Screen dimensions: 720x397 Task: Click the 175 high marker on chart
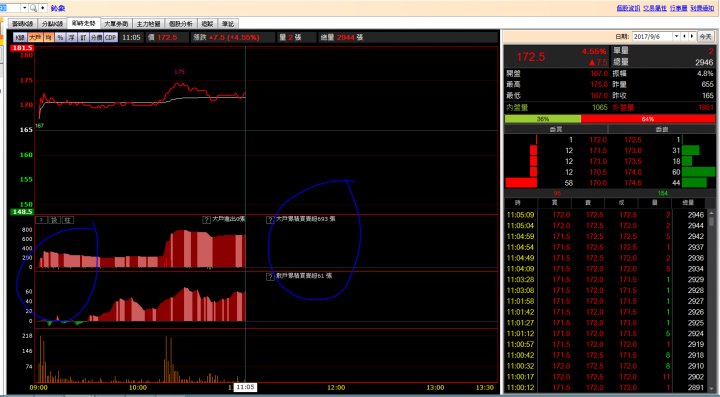tap(180, 72)
